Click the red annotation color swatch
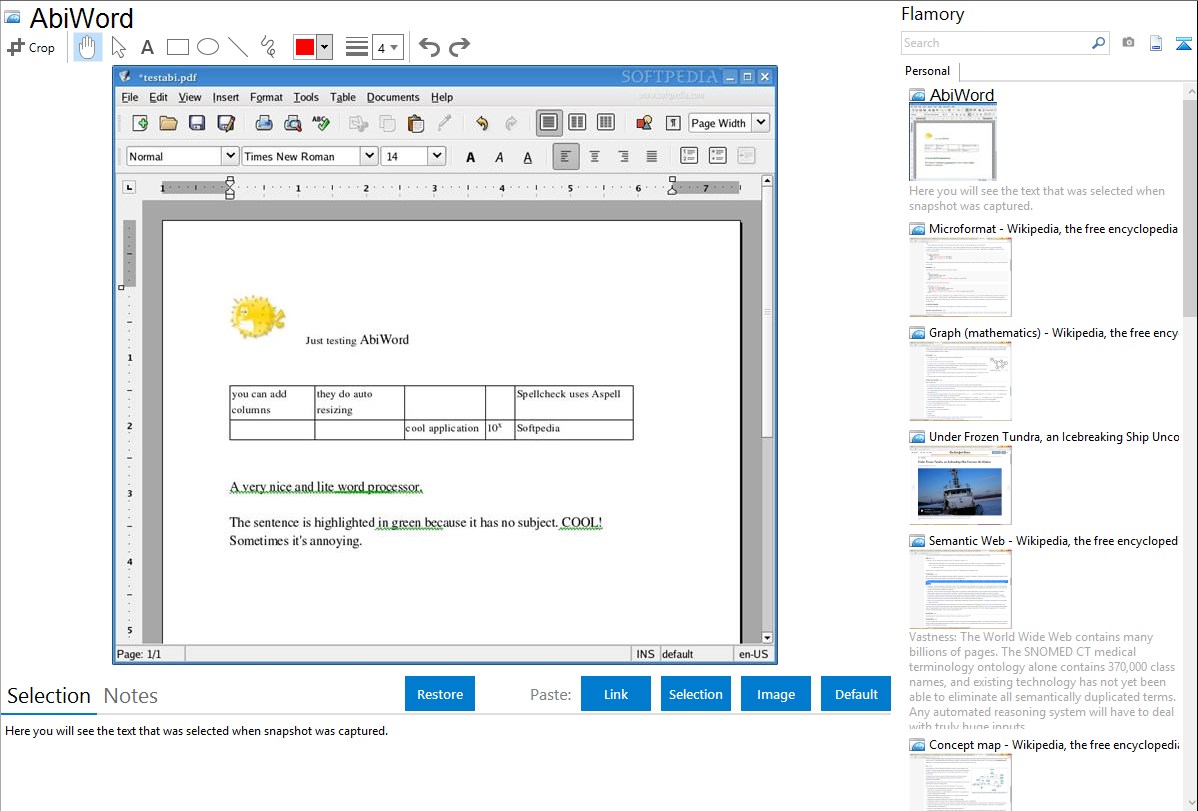Screen dimensions: 1198x811 point(305,47)
